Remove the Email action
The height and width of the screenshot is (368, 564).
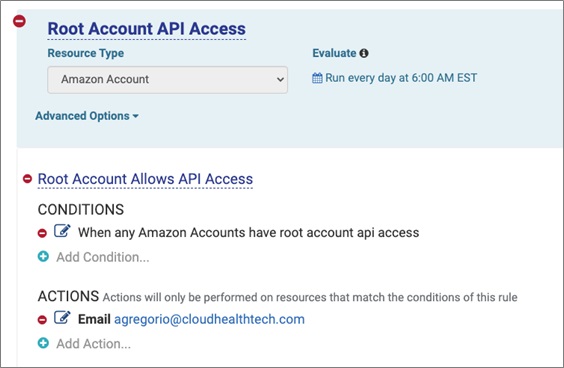point(42,319)
